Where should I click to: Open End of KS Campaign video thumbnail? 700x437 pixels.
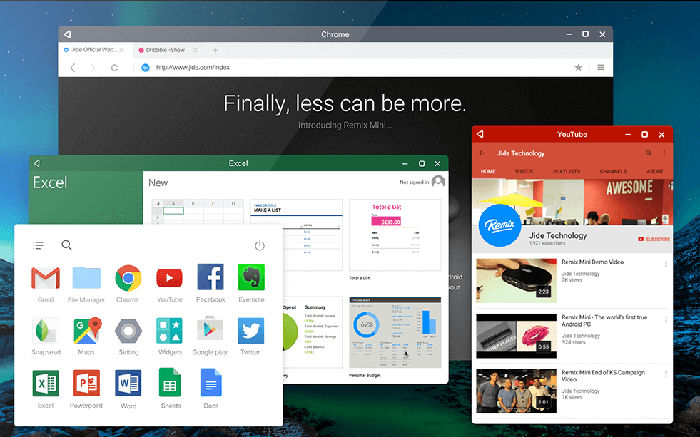(x=517, y=391)
